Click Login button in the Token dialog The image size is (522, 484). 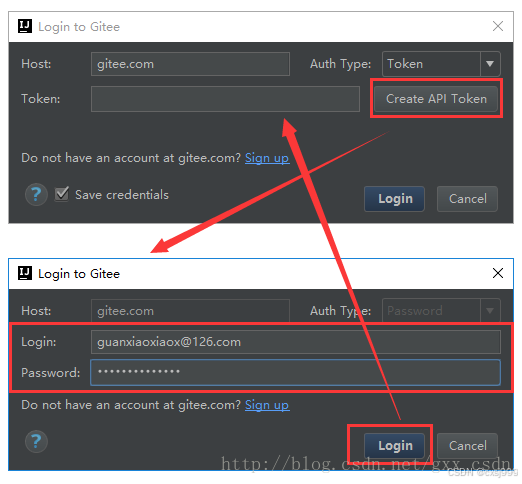[395, 199]
